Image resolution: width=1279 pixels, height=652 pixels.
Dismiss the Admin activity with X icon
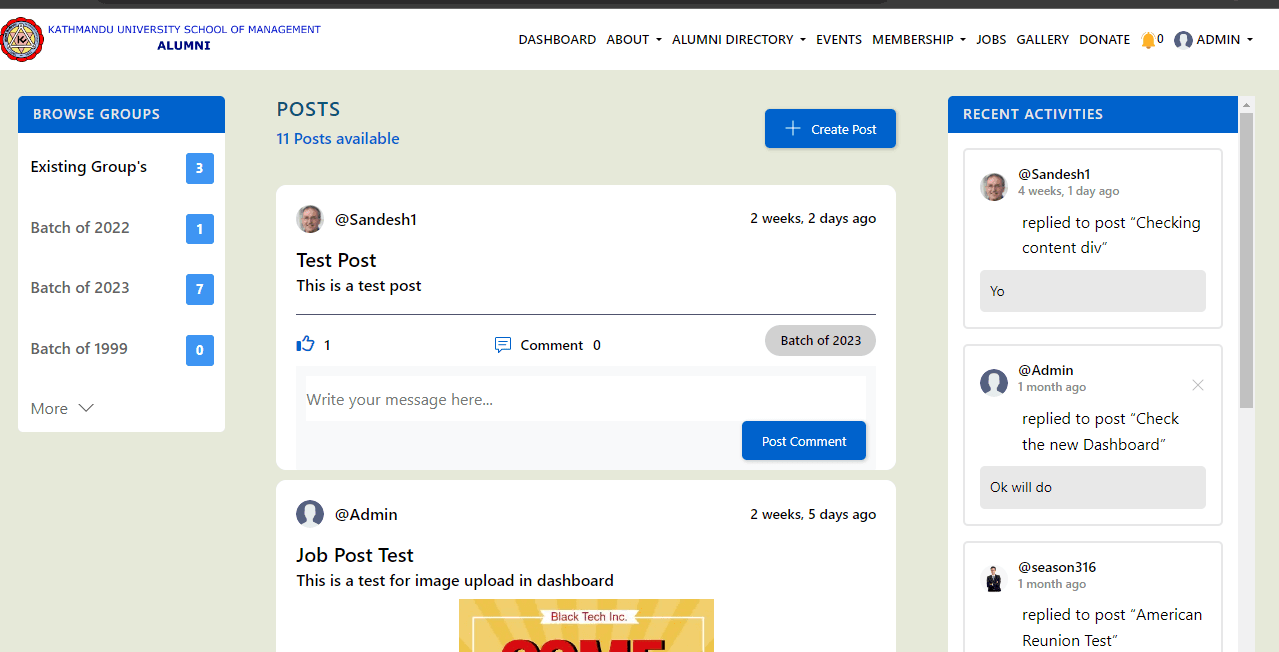1198,385
